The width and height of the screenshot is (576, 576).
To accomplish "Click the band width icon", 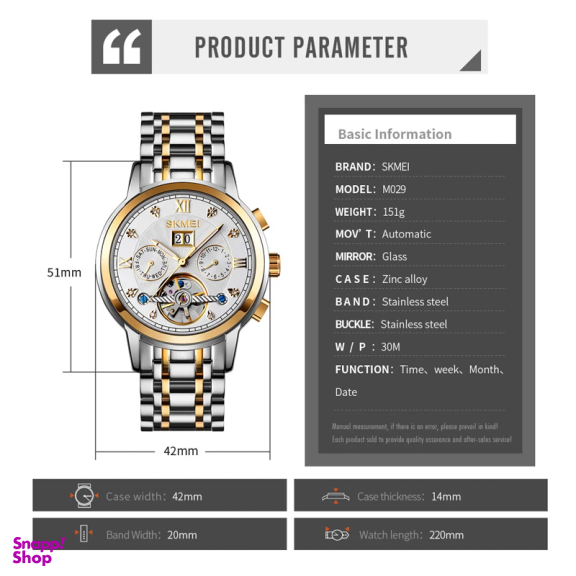I will pos(84,533).
